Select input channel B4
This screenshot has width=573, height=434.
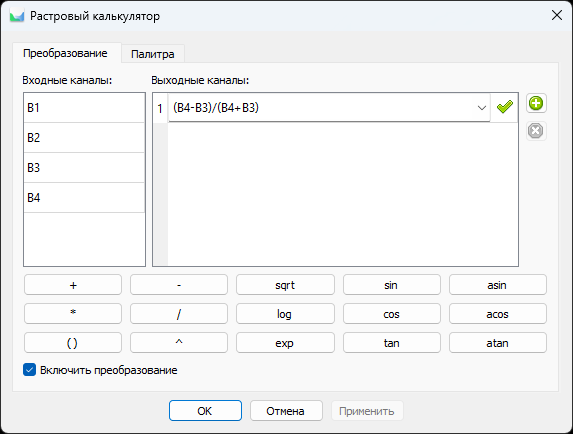[84, 198]
